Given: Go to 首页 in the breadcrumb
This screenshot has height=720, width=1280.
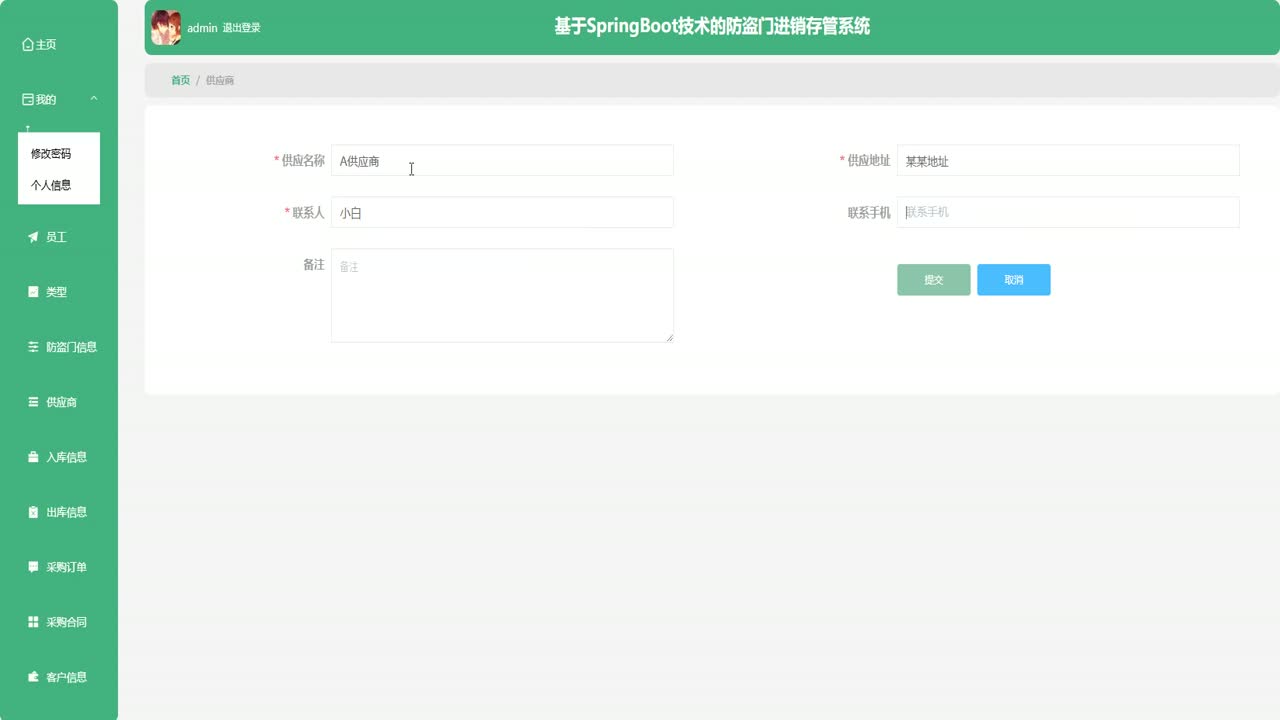Looking at the screenshot, I should [180, 80].
